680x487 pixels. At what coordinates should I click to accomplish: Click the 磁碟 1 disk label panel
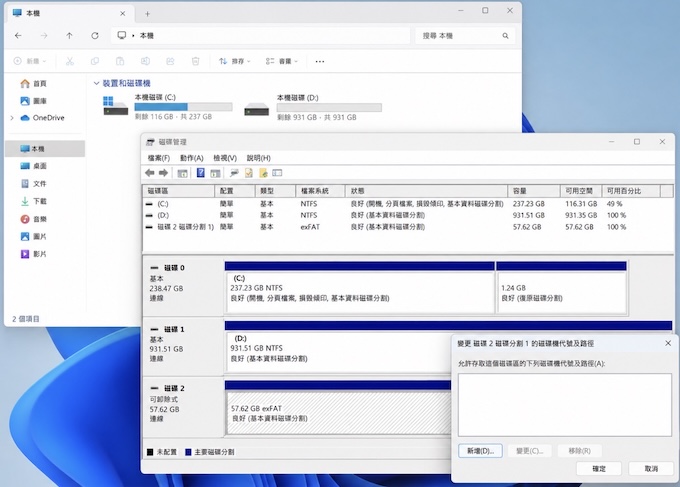pyautogui.click(x=183, y=345)
